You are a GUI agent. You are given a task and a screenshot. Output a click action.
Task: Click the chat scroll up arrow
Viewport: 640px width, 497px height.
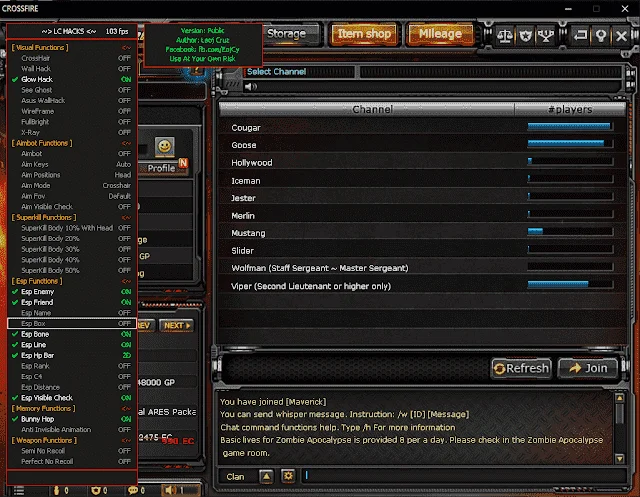click(x=620, y=398)
